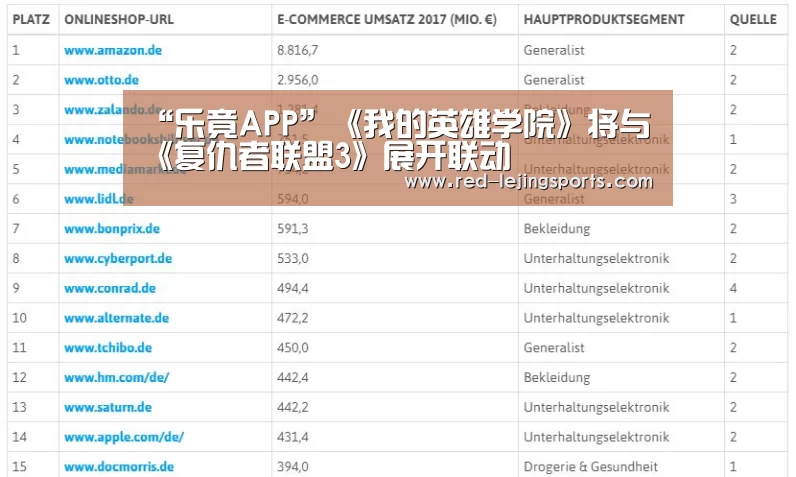This screenshot has width=796, height=477.
Task: Click Generalist in the tchibo.de row
Action: pyautogui.click(x=554, y=348)
